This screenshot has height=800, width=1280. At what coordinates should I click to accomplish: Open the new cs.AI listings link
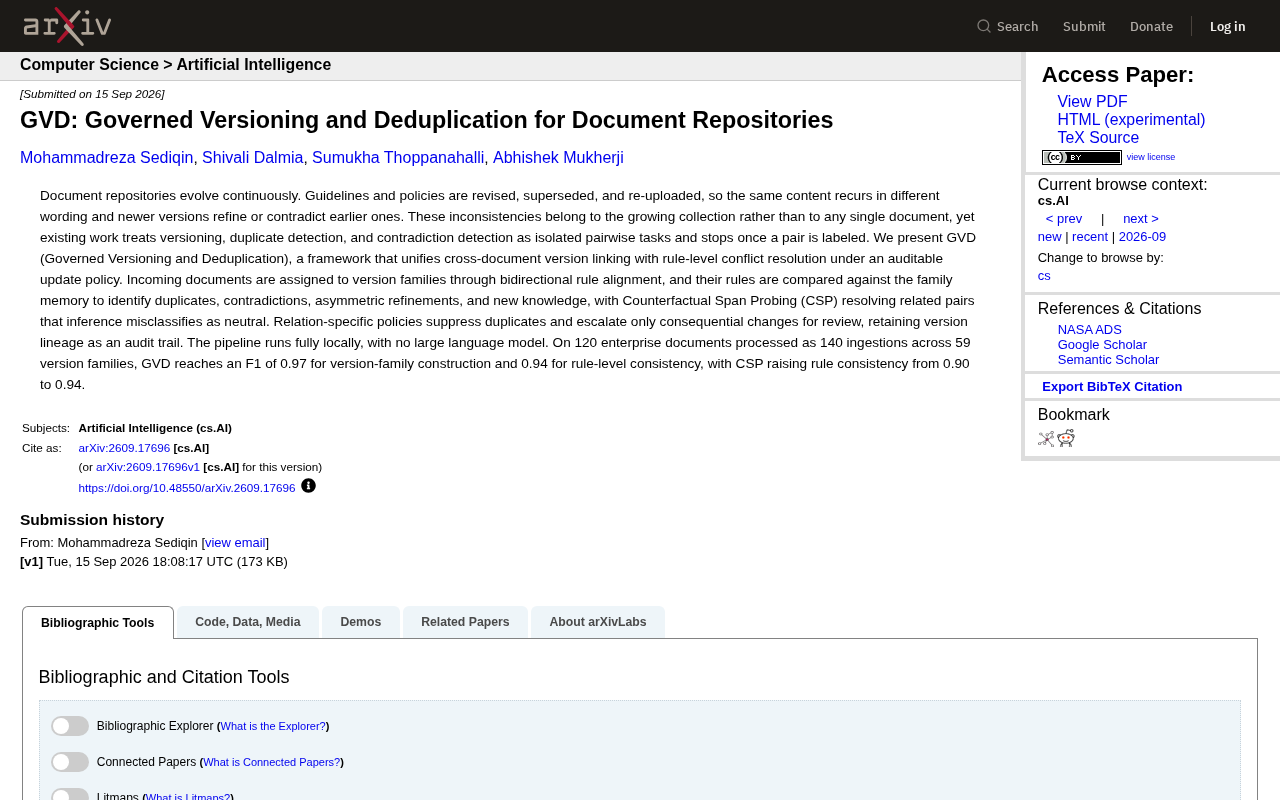[x=1050, y=237]
